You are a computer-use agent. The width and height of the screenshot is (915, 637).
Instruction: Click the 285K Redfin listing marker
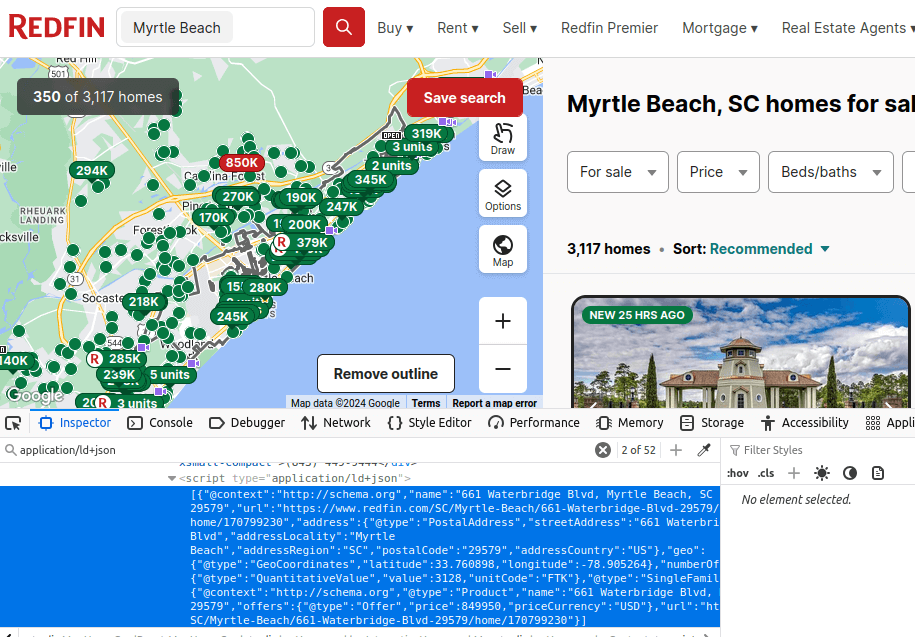(116, 359)
